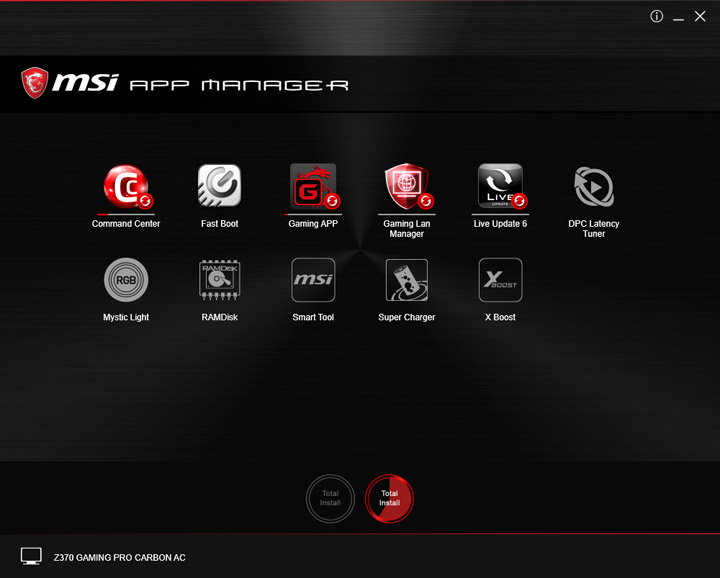Open the X Boost icon
The width and height of the screenshot is (720, 578).
coord(500,280)
